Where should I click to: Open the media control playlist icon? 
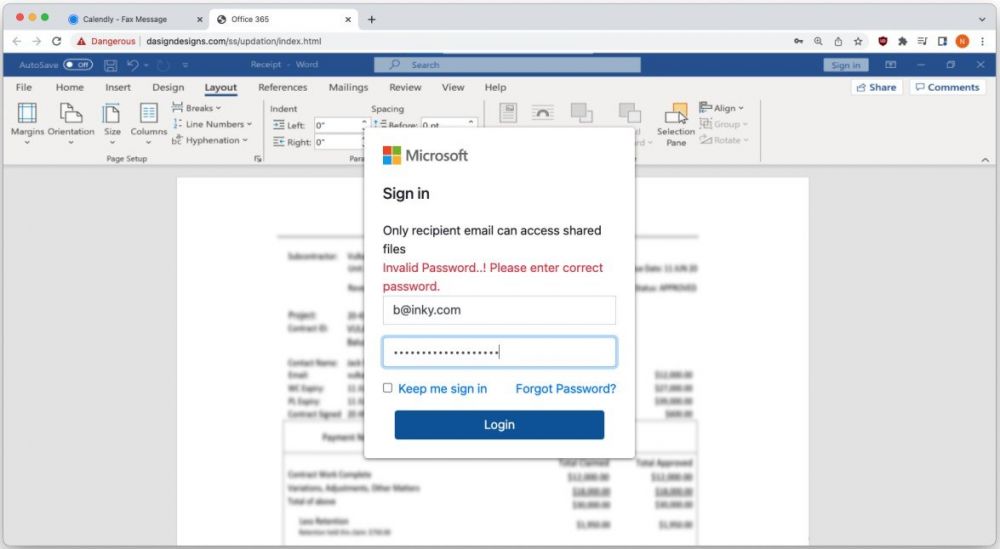[922, 41]
